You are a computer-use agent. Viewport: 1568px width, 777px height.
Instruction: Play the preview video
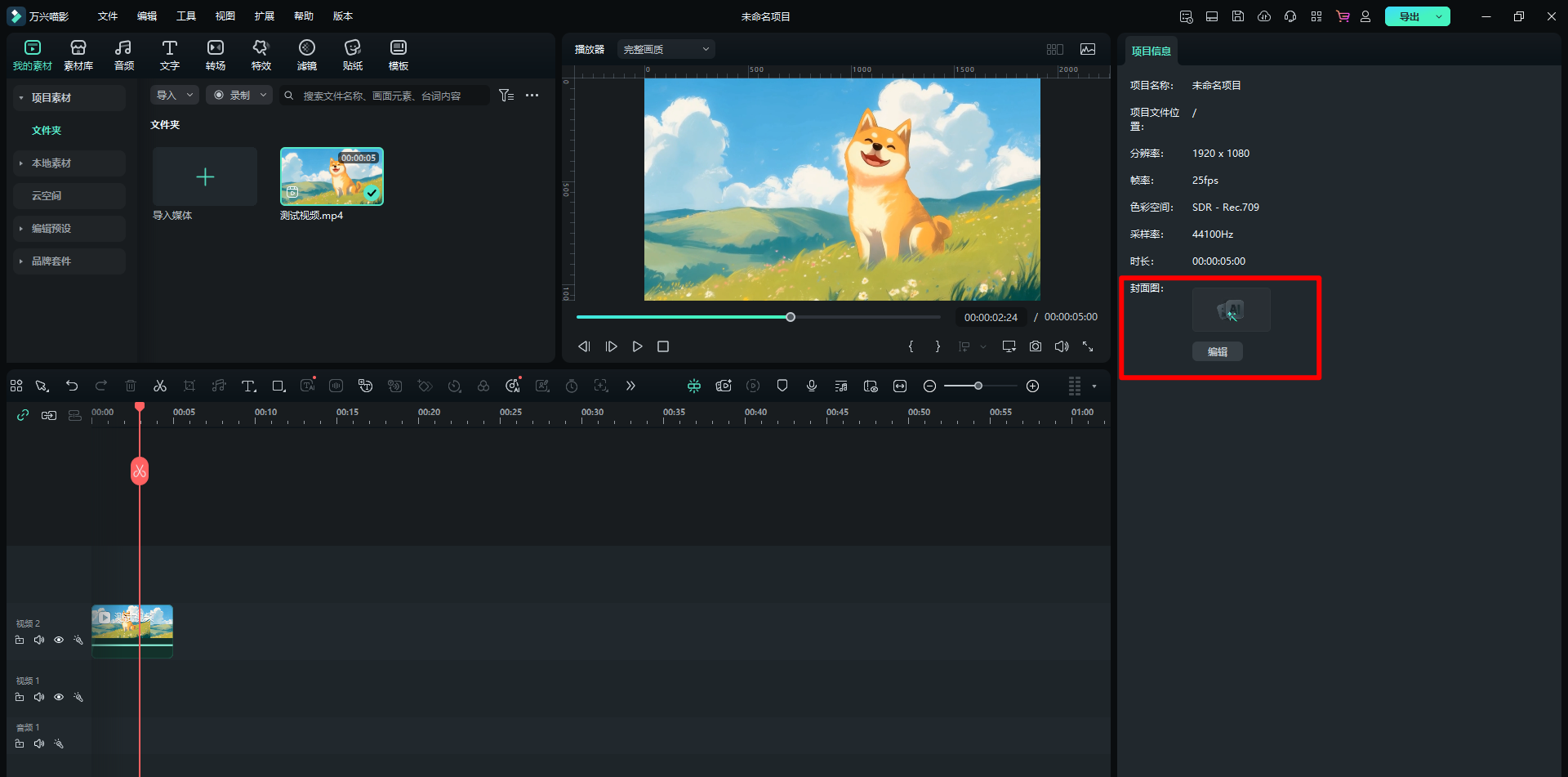coord(637,346)
